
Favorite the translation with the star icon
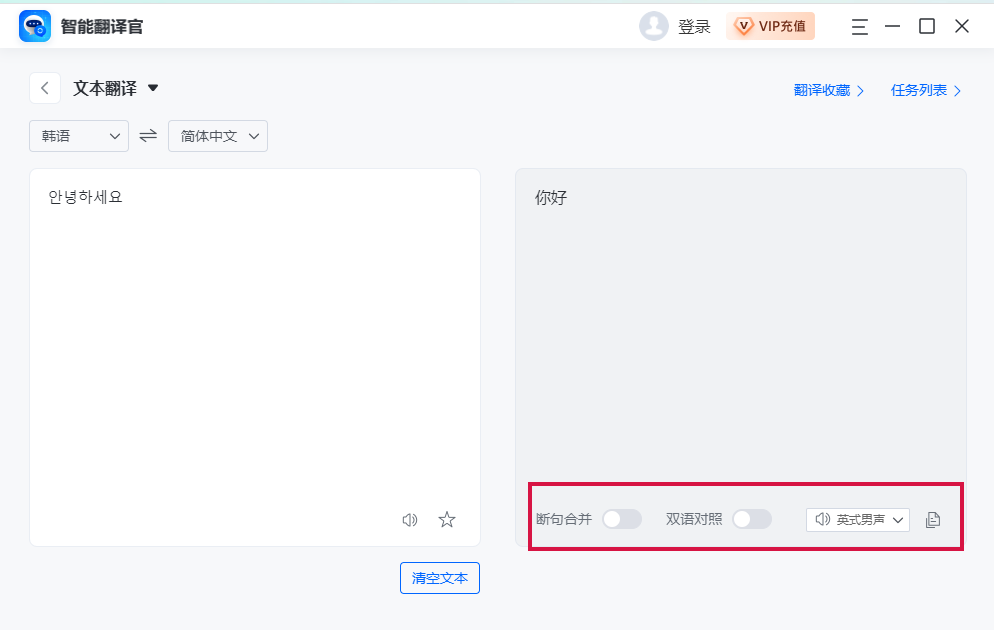447,520
